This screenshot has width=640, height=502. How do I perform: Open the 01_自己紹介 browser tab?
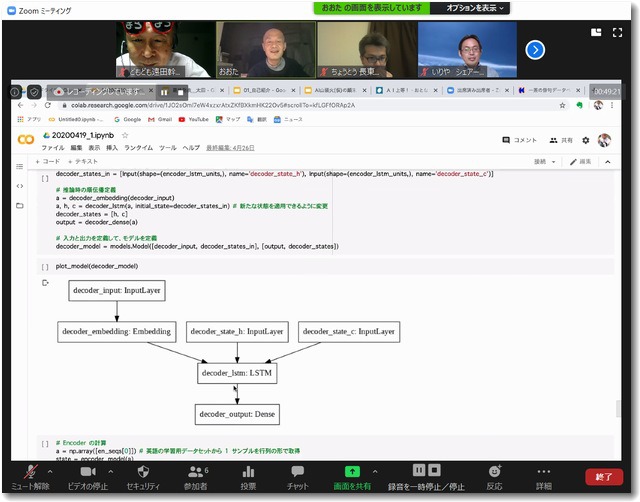264,90
